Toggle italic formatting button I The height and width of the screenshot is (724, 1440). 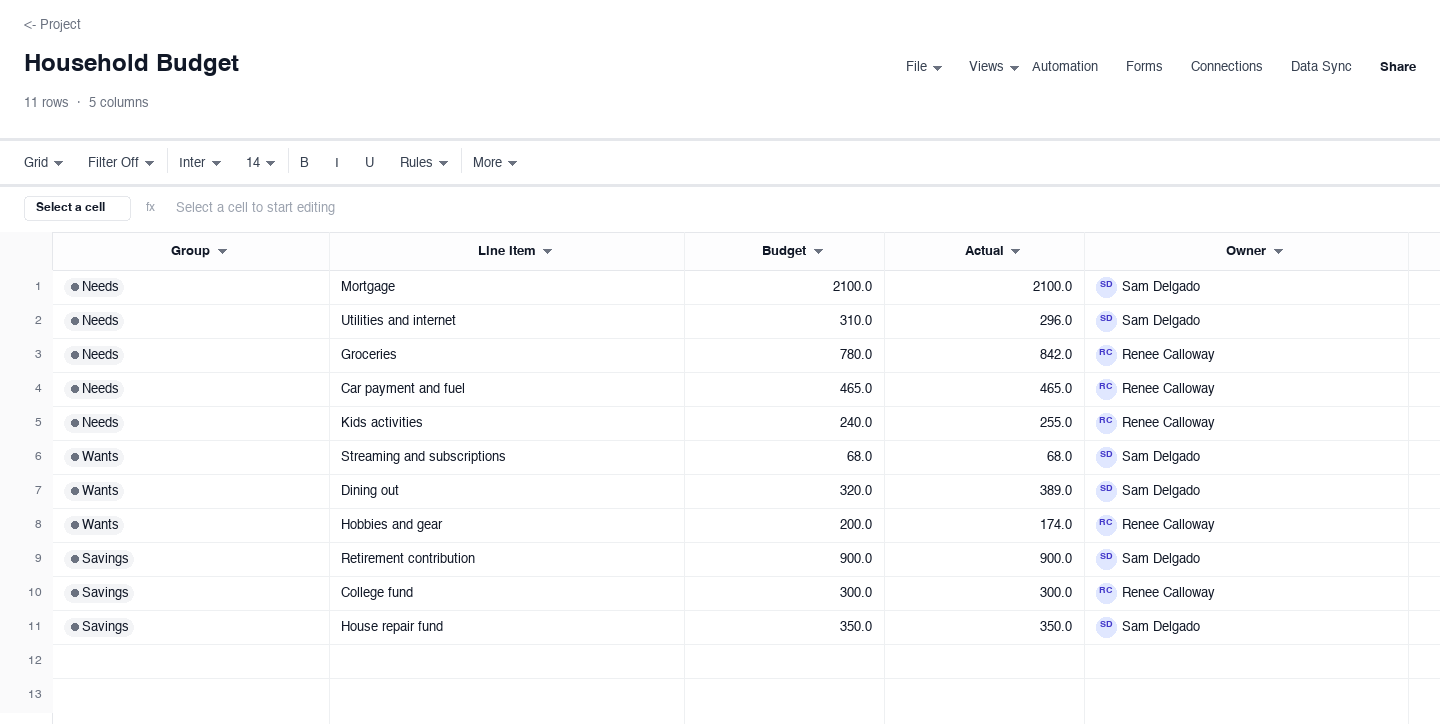tap(337, 162)
